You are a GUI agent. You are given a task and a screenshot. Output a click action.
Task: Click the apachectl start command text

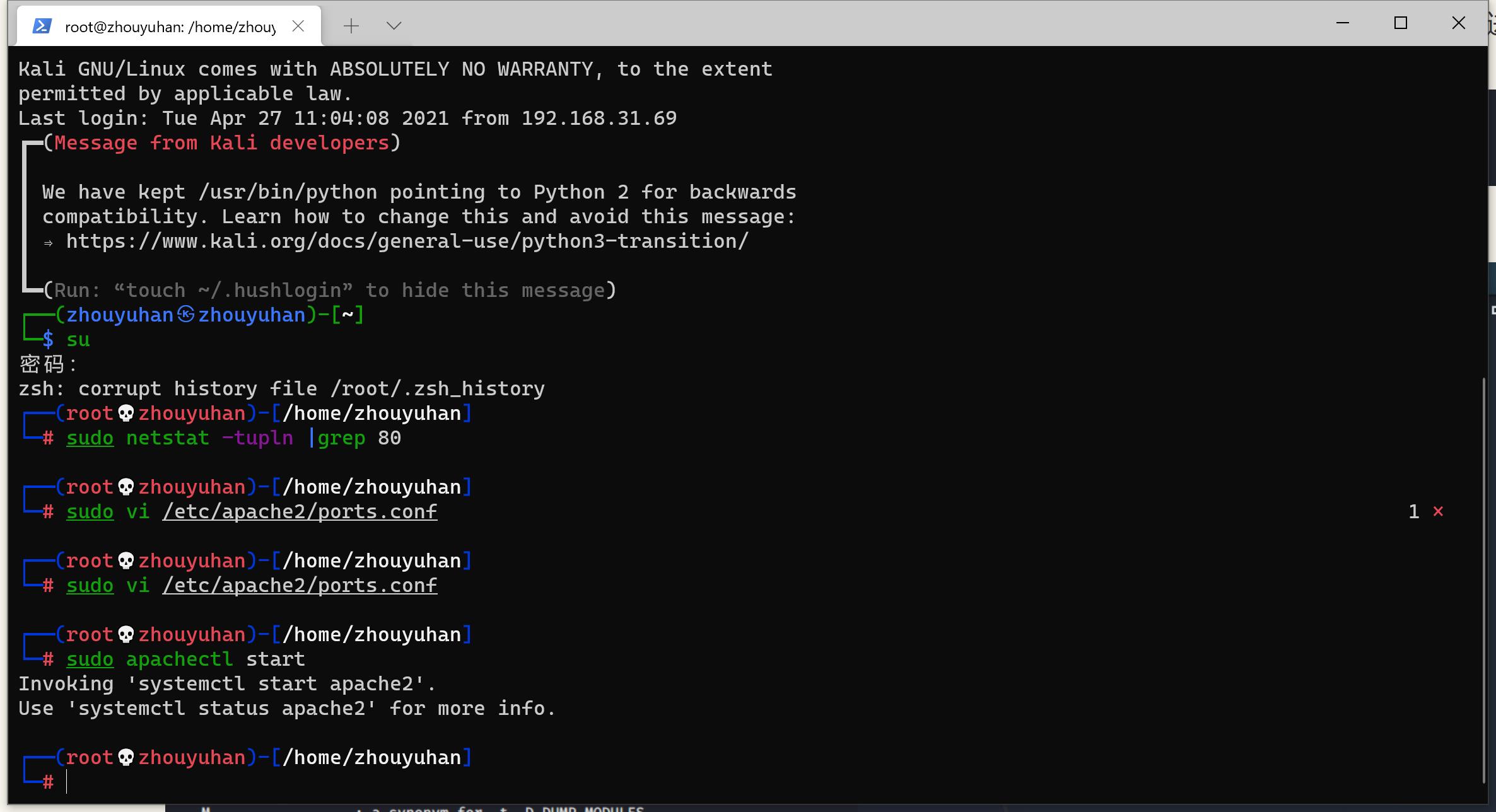pyautogui.click(x=185, y=659)
